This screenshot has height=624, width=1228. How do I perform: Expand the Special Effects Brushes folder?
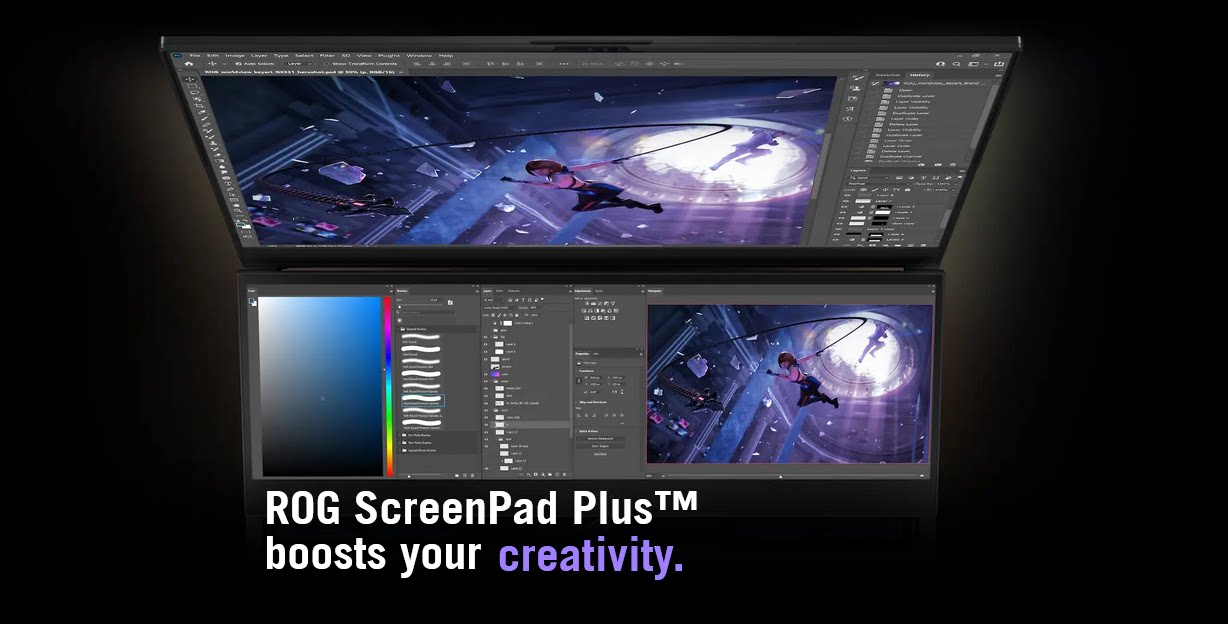coord(400,450)
